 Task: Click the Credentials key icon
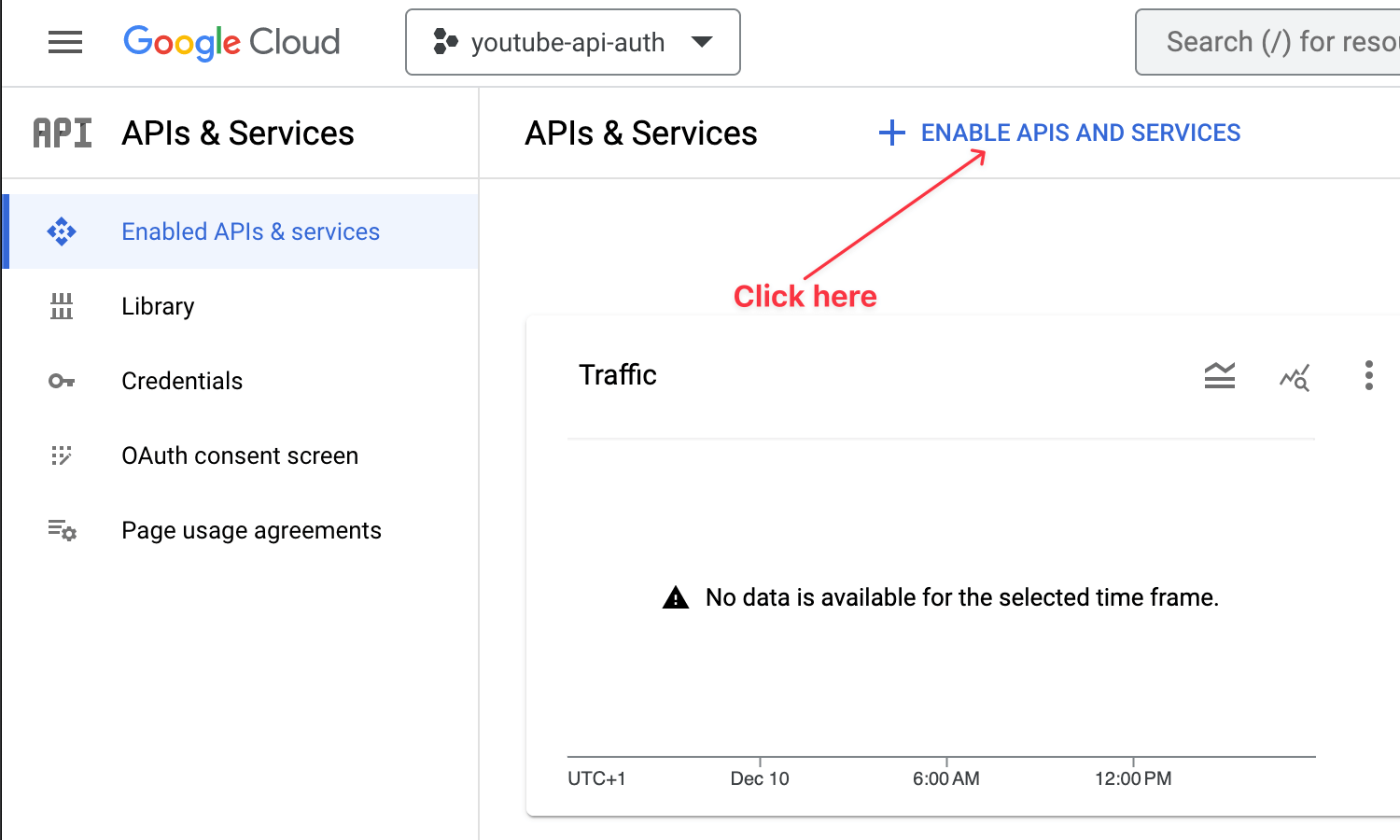click(x=62, y=381)
